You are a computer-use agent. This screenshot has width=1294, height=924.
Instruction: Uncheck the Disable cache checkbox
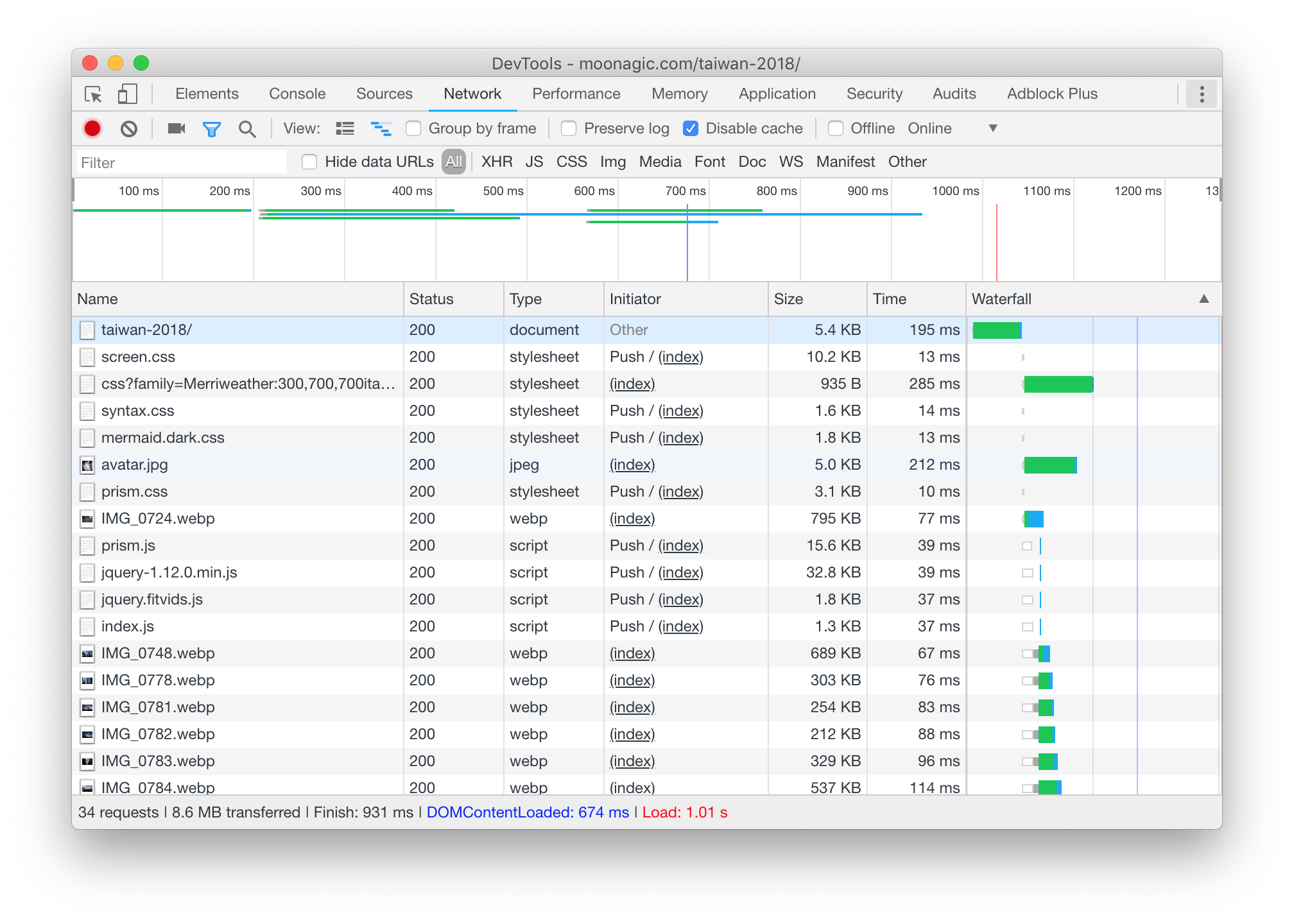tap(691, 128)
